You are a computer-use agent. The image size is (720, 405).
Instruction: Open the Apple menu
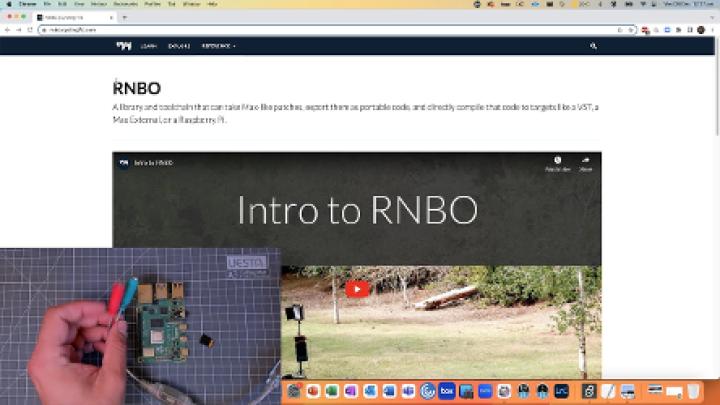[9, 4]
